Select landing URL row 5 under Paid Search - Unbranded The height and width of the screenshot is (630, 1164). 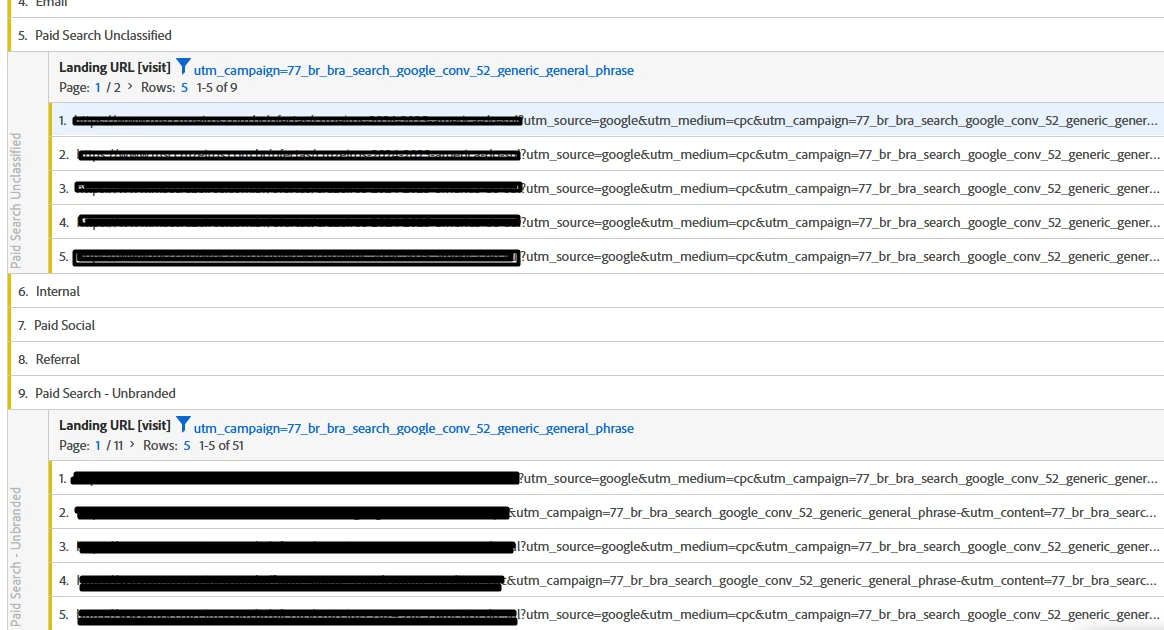click(607, 614)
